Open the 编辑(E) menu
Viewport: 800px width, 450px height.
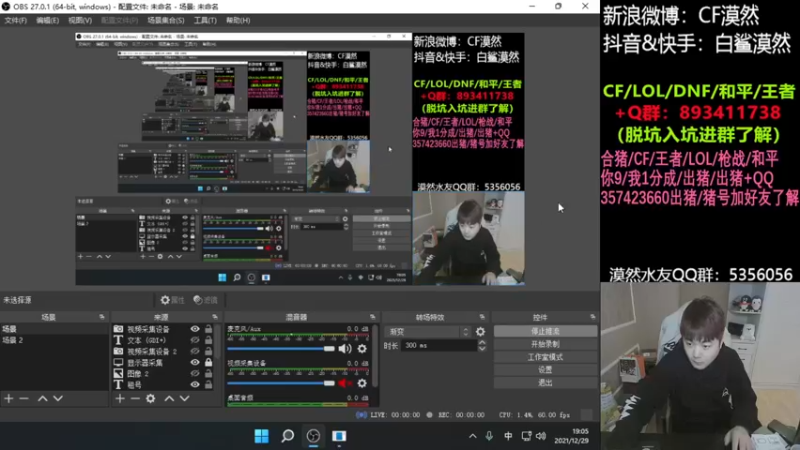(47, 20)
